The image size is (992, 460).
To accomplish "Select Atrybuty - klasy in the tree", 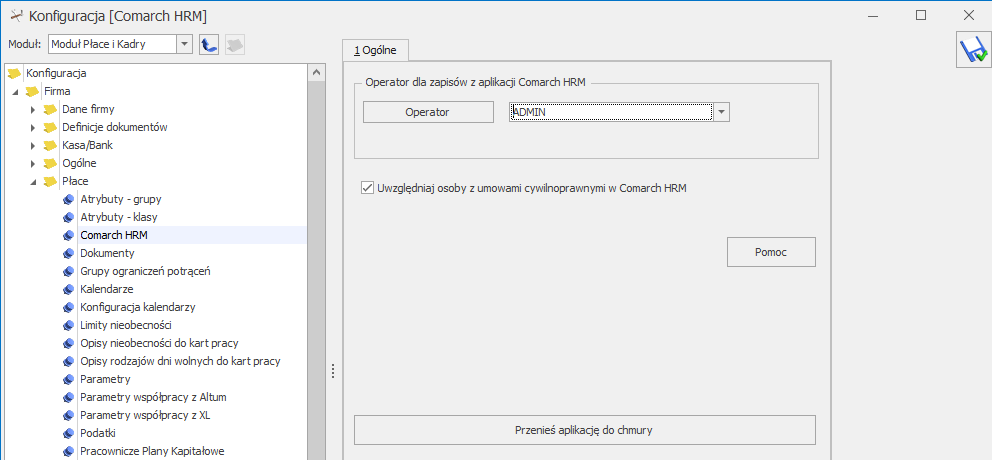I will point(118,217).
